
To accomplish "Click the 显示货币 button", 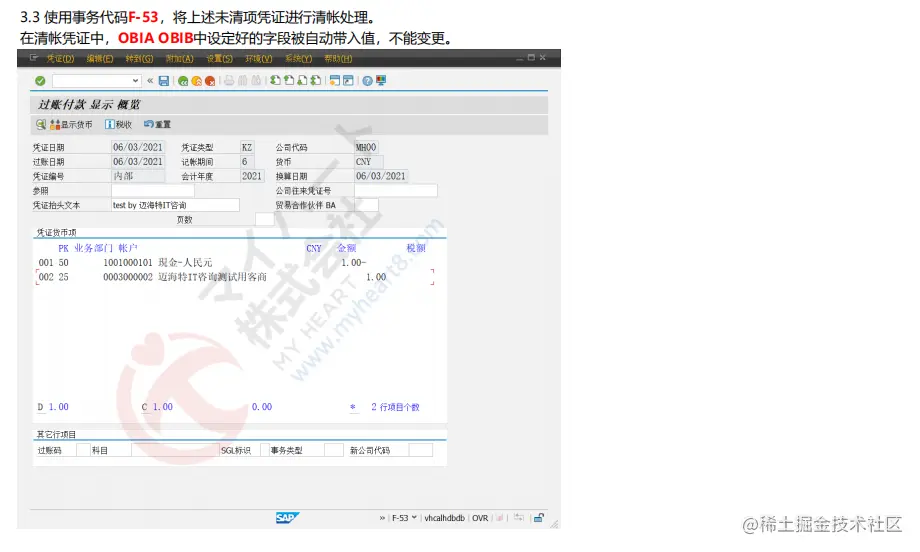I will (x=71, y=124).
